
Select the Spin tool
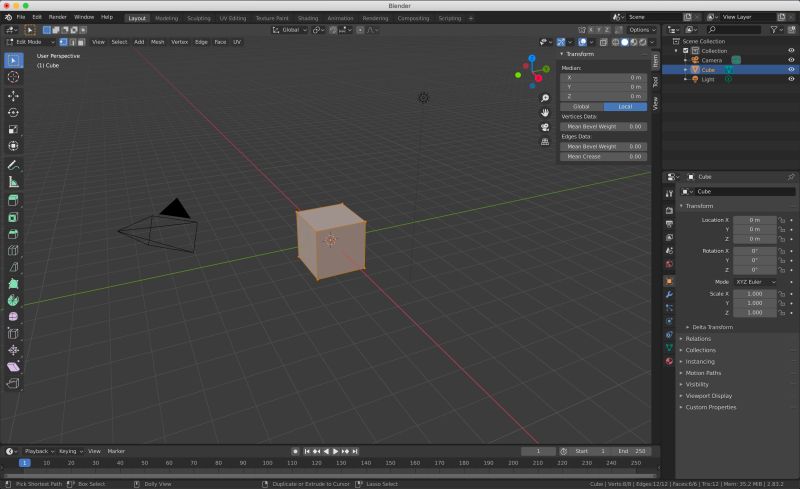(x=13, y=300)
